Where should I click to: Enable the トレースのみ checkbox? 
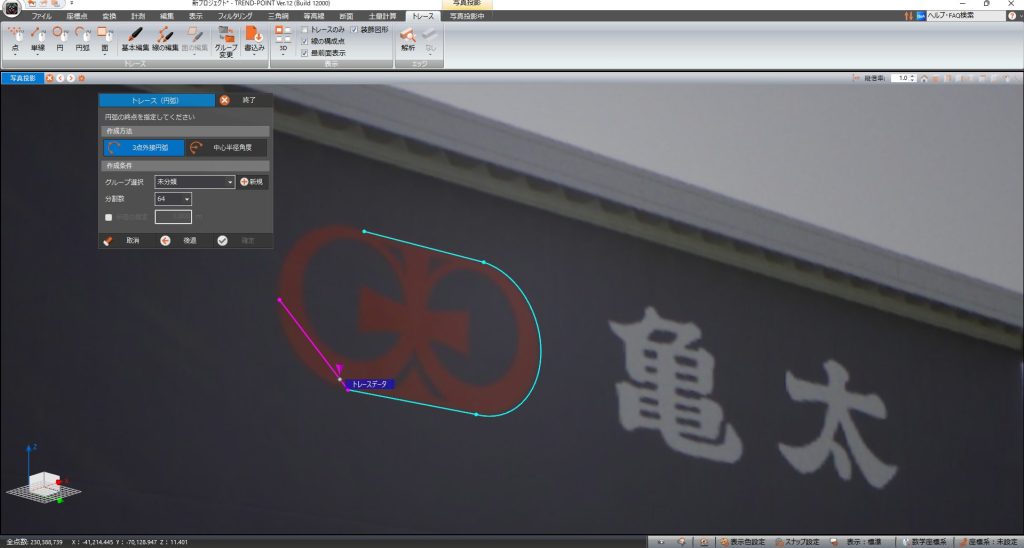[x=305, y=30]
